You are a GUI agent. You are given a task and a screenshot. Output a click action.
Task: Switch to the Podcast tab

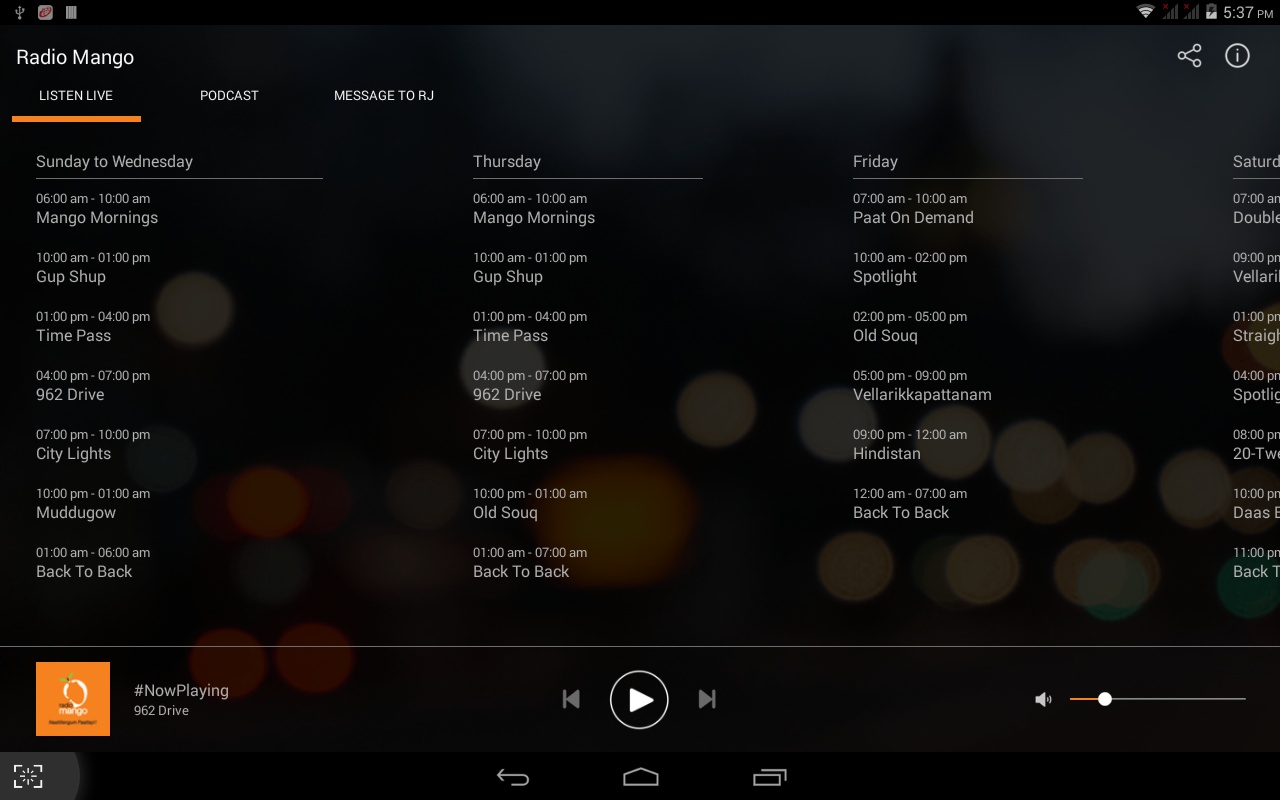[229, 96]
